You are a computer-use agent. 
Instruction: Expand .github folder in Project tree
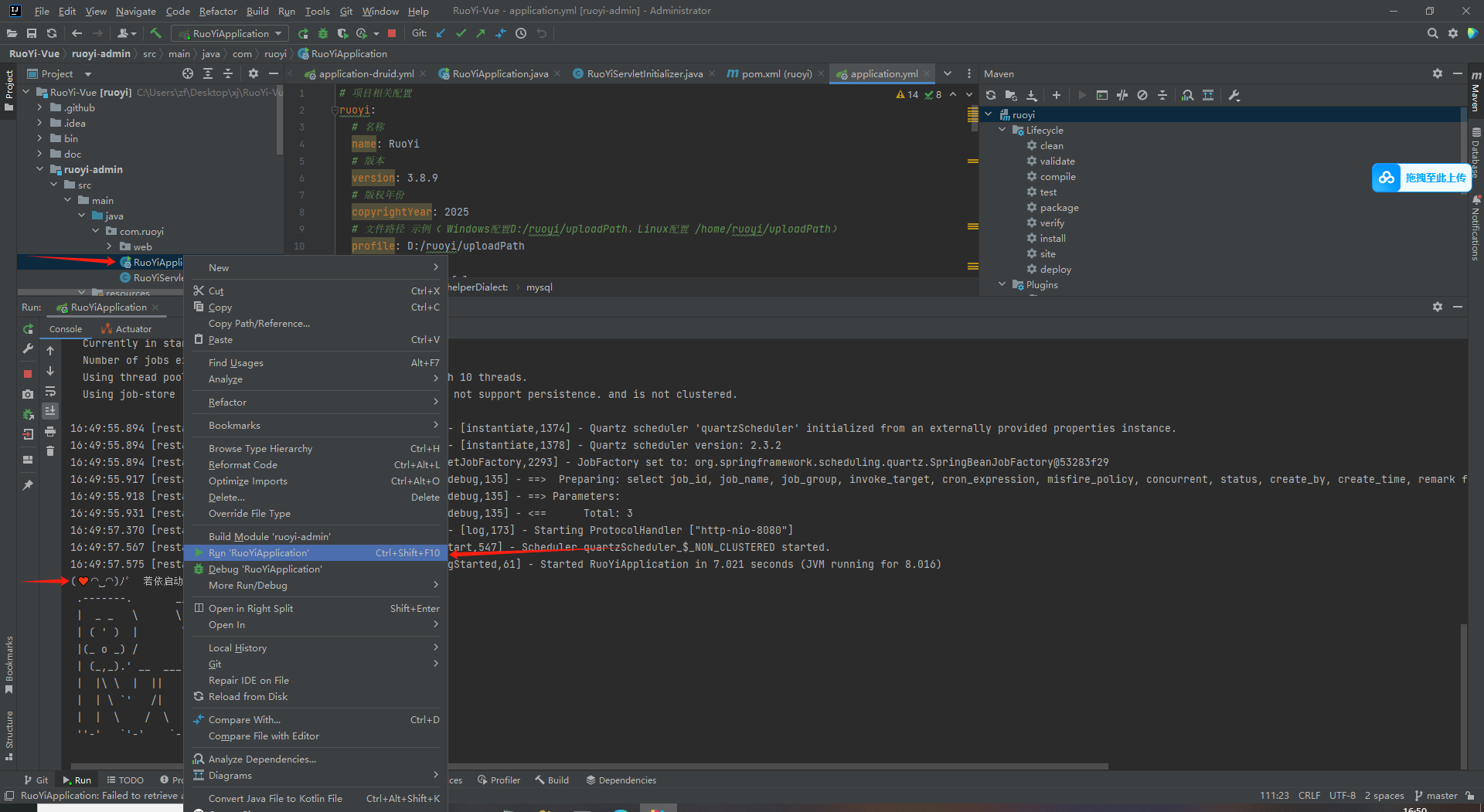[40, 107]
